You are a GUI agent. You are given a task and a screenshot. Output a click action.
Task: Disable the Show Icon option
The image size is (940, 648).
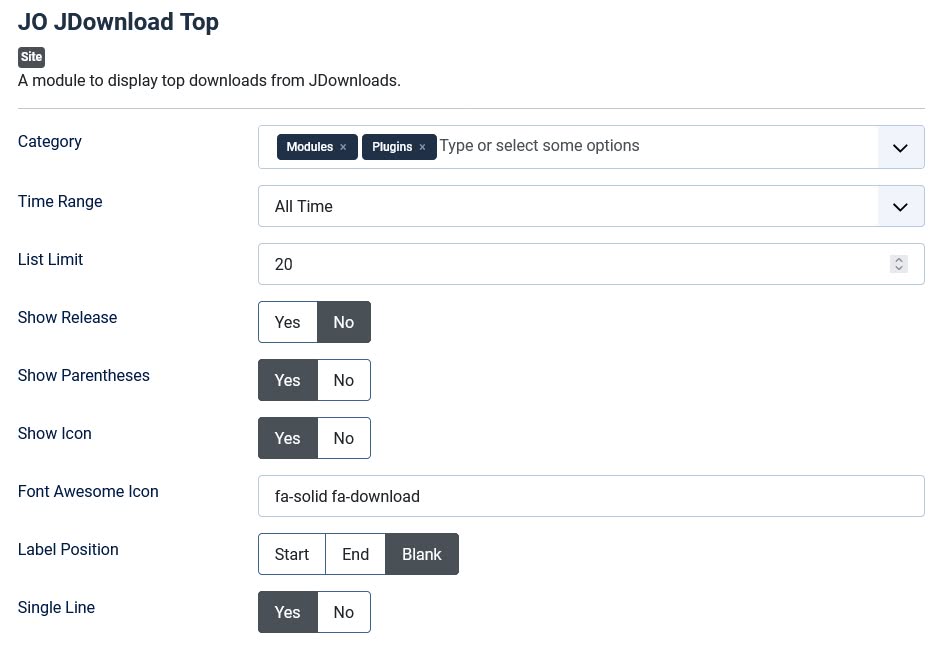point(343,438)
